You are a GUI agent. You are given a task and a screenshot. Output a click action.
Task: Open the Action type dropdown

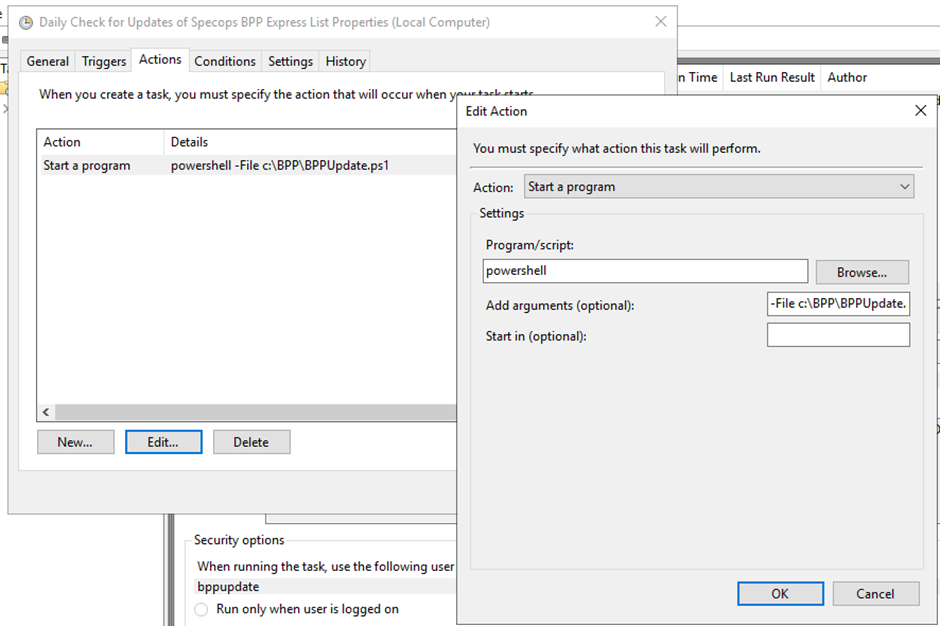coord(719,186)
